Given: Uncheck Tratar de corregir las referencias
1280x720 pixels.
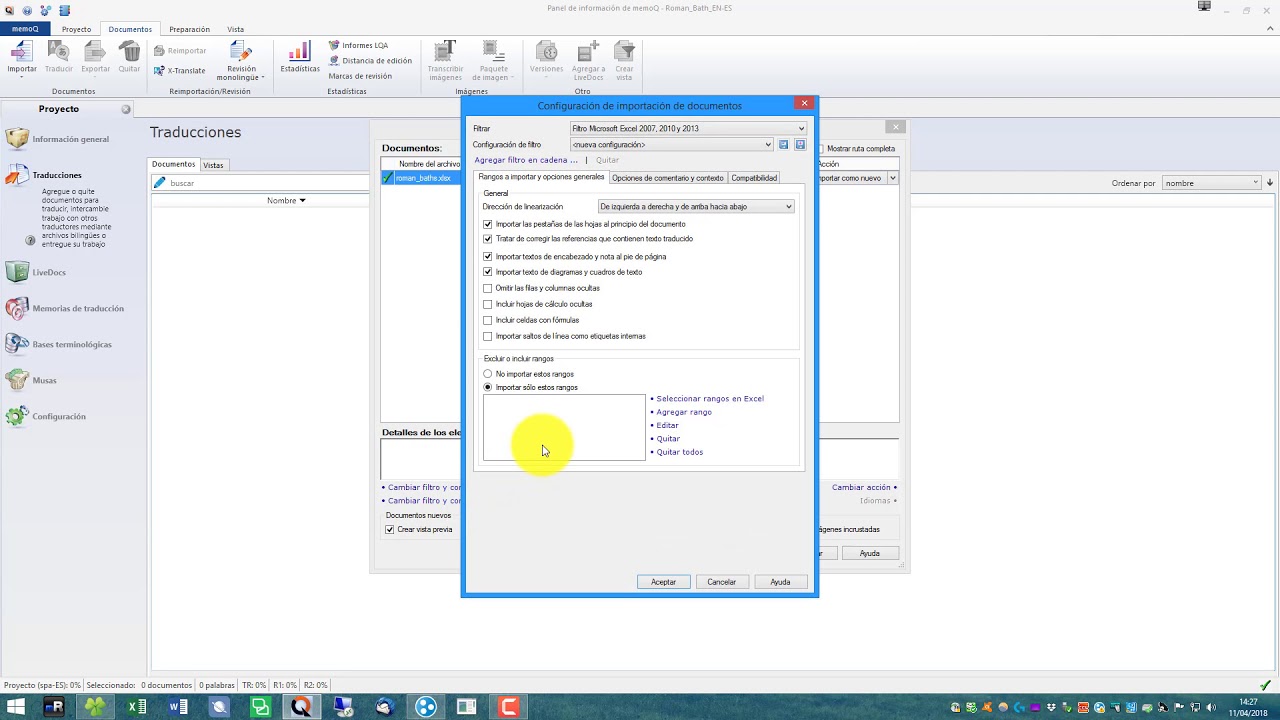Looking at the screenshot, I should (488, 239).
